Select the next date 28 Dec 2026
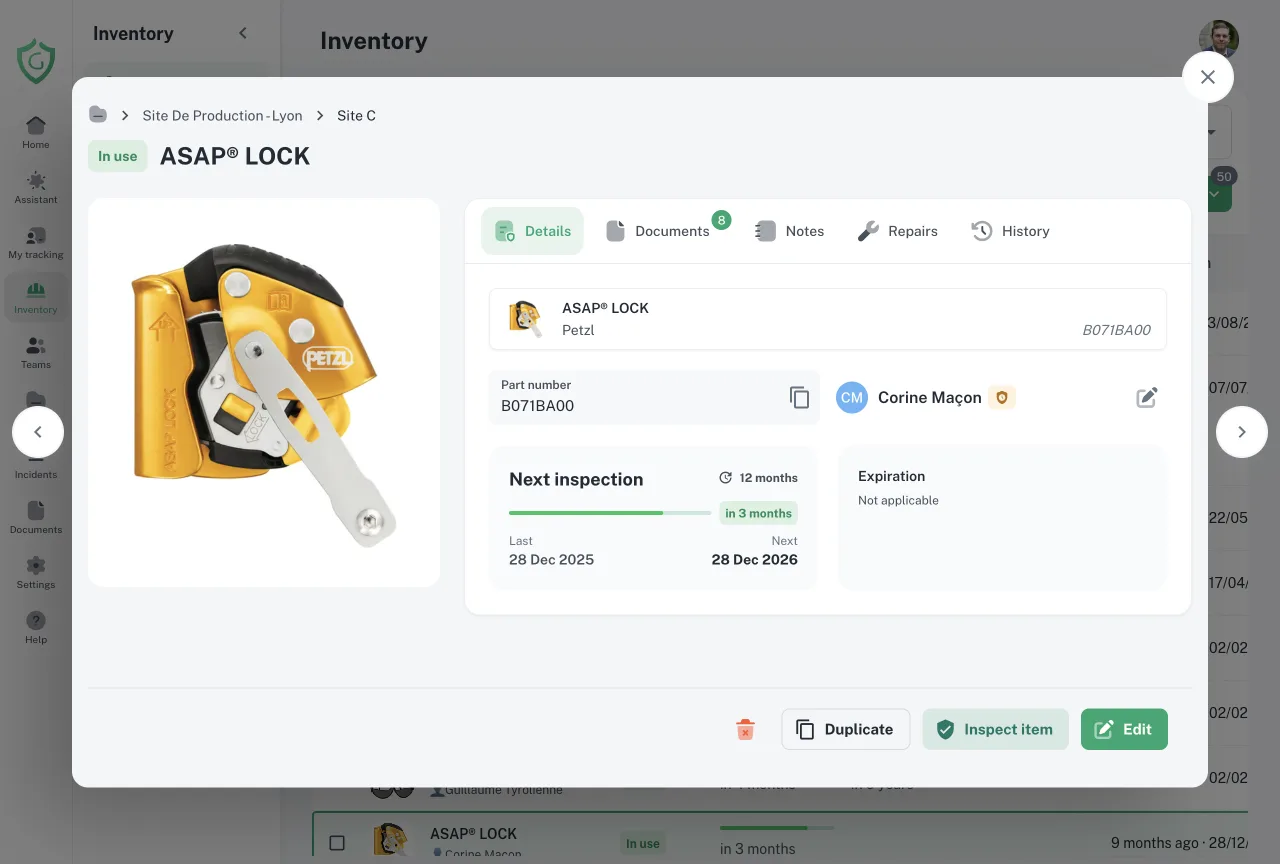The image size is (1280, 864). 754,559
